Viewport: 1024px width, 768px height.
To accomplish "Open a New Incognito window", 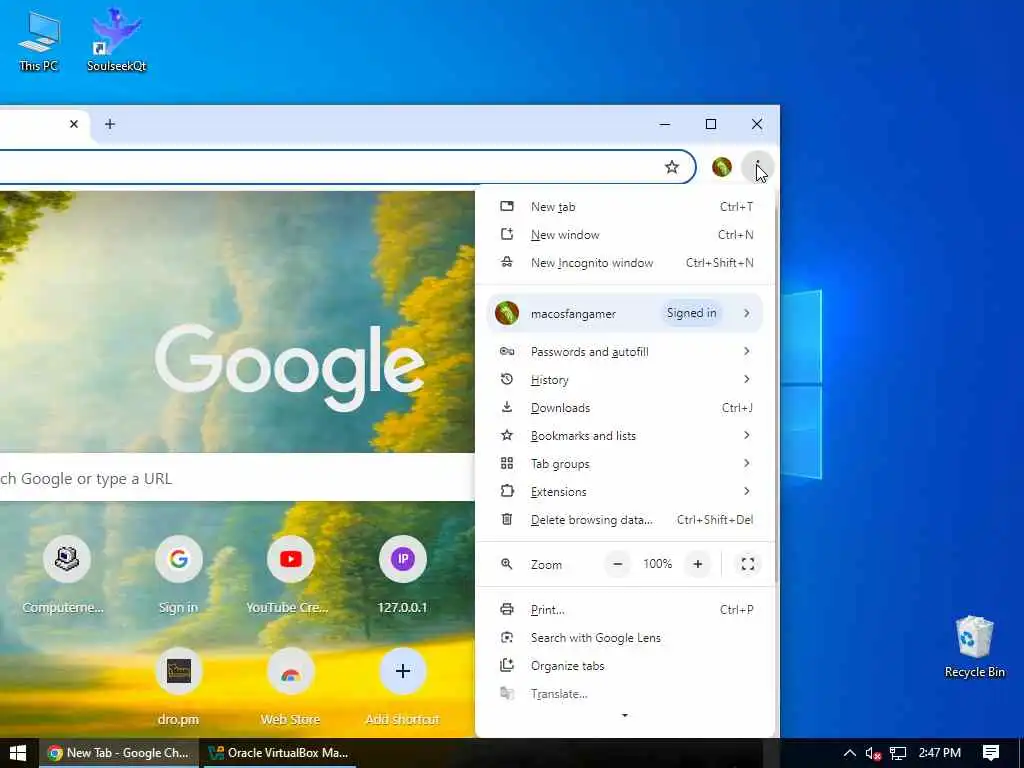I will [626, 263].
